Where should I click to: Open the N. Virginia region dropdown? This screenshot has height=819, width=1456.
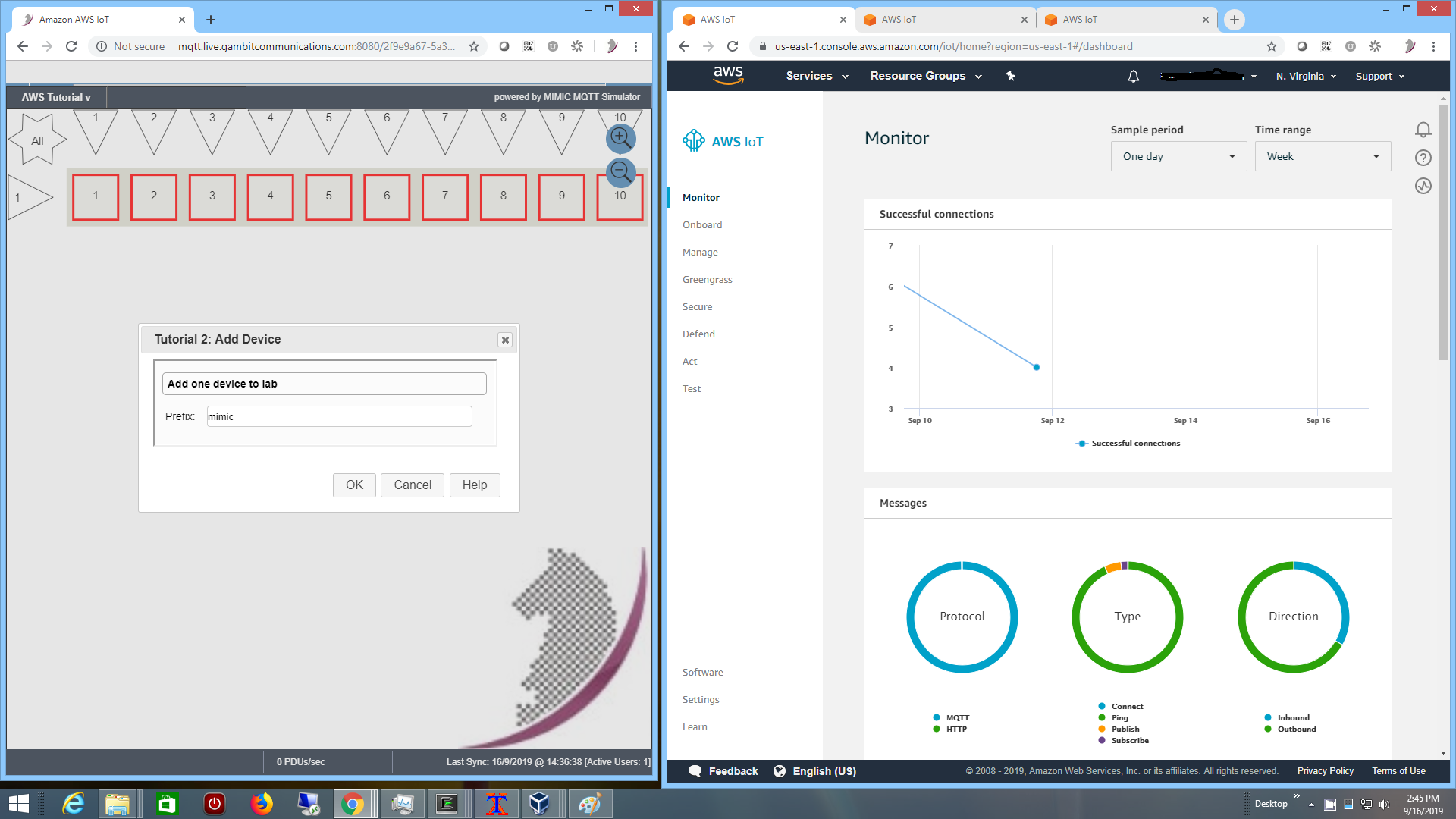pos(1306,76)
